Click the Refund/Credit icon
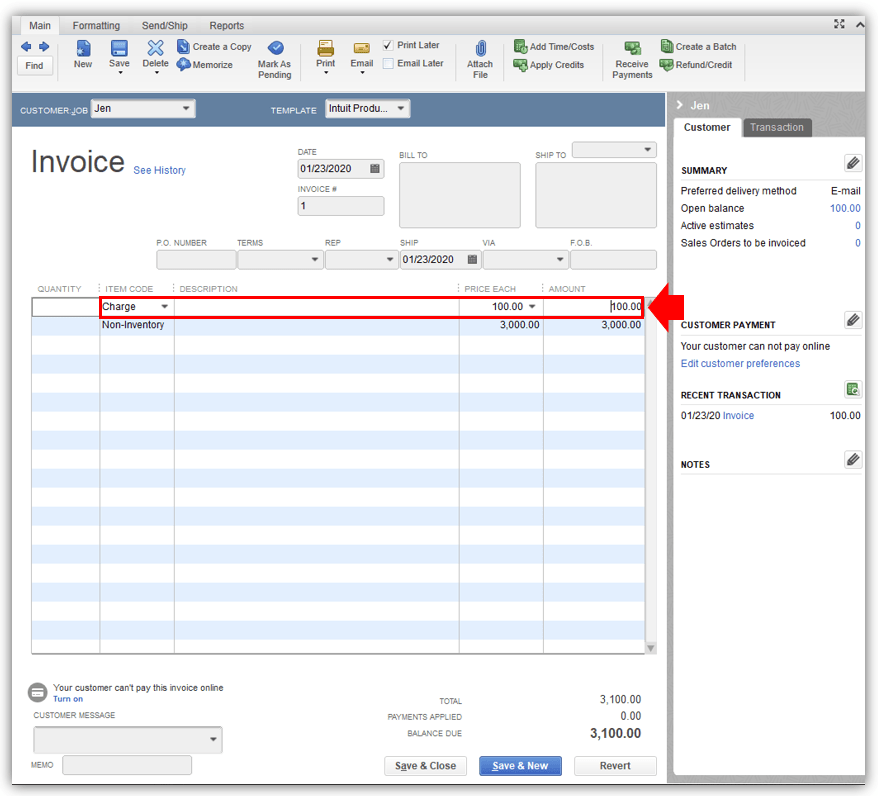 [698, 62]
